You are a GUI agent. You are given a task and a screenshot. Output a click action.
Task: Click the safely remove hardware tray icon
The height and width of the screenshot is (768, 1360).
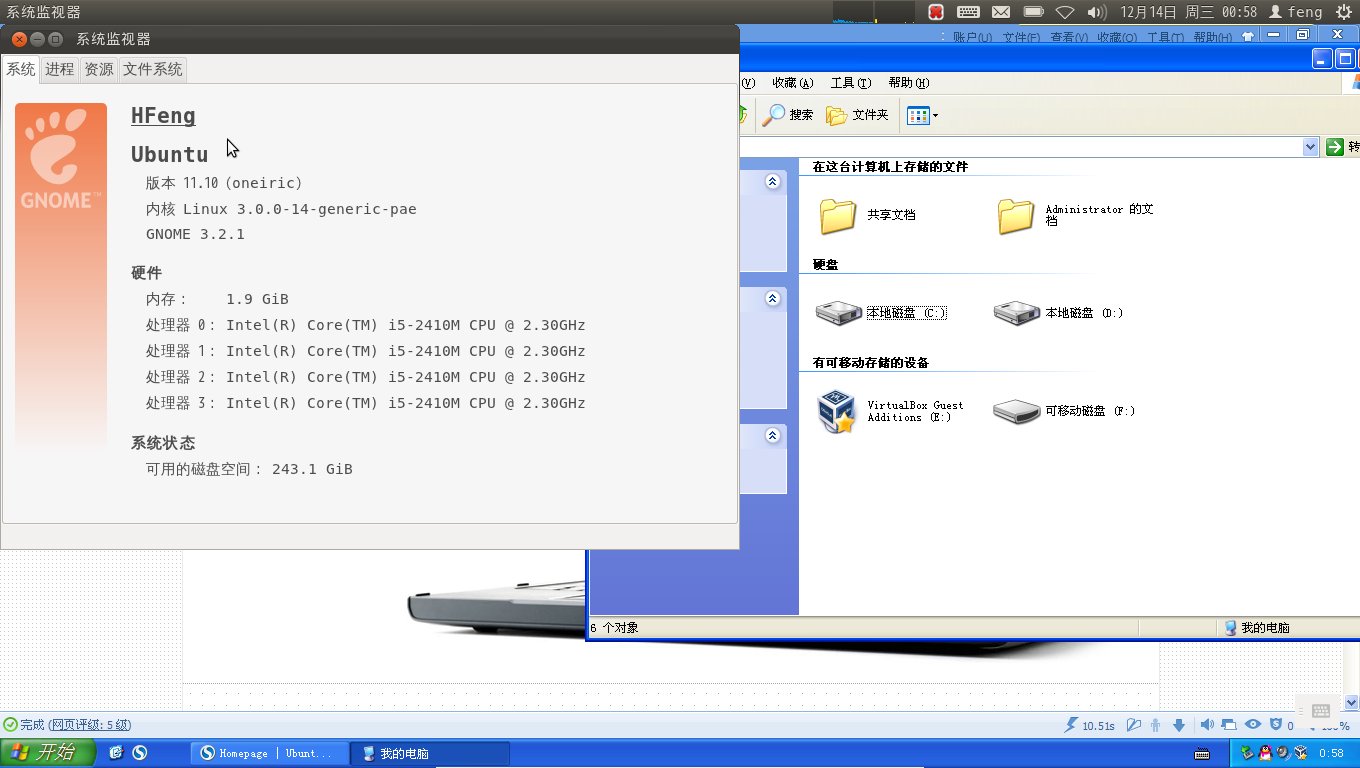(x=1247, y=752)
